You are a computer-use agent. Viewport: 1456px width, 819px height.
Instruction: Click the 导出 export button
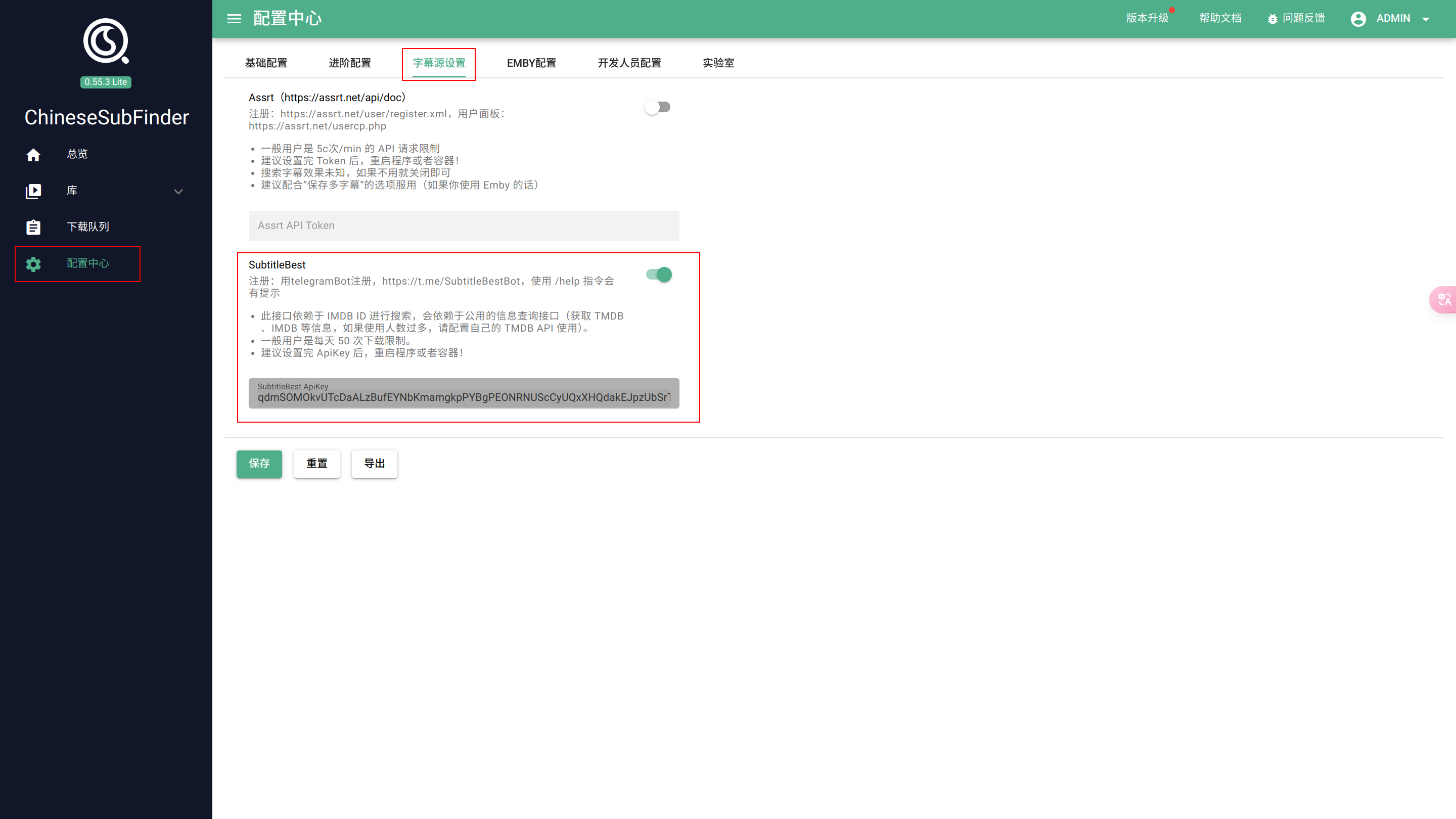point(374,464)
